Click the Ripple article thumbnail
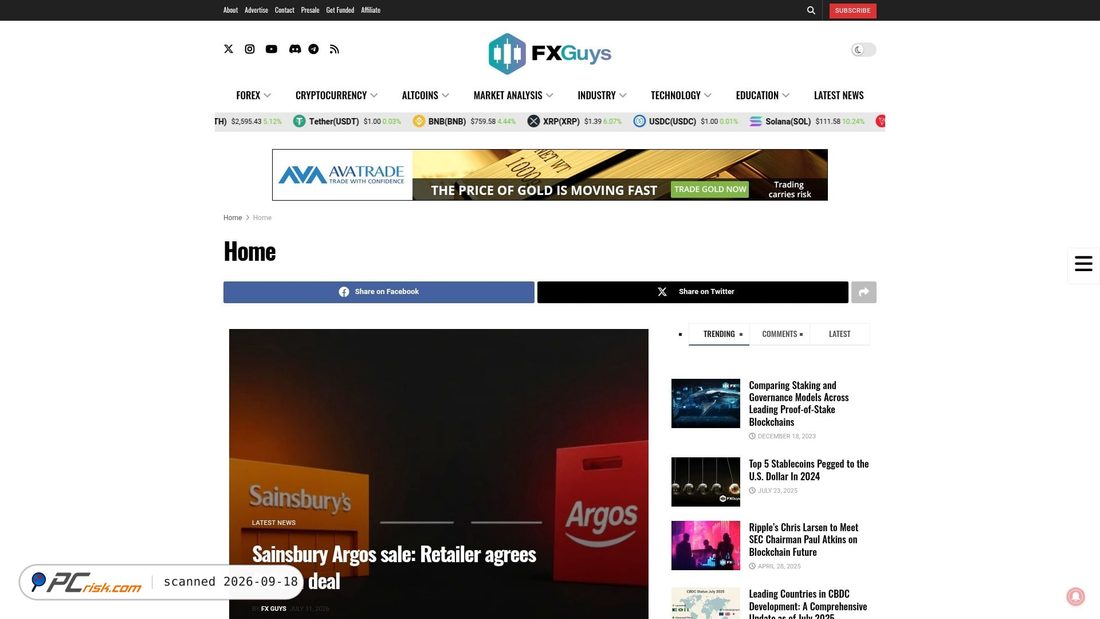 click(x=705, y=545)
